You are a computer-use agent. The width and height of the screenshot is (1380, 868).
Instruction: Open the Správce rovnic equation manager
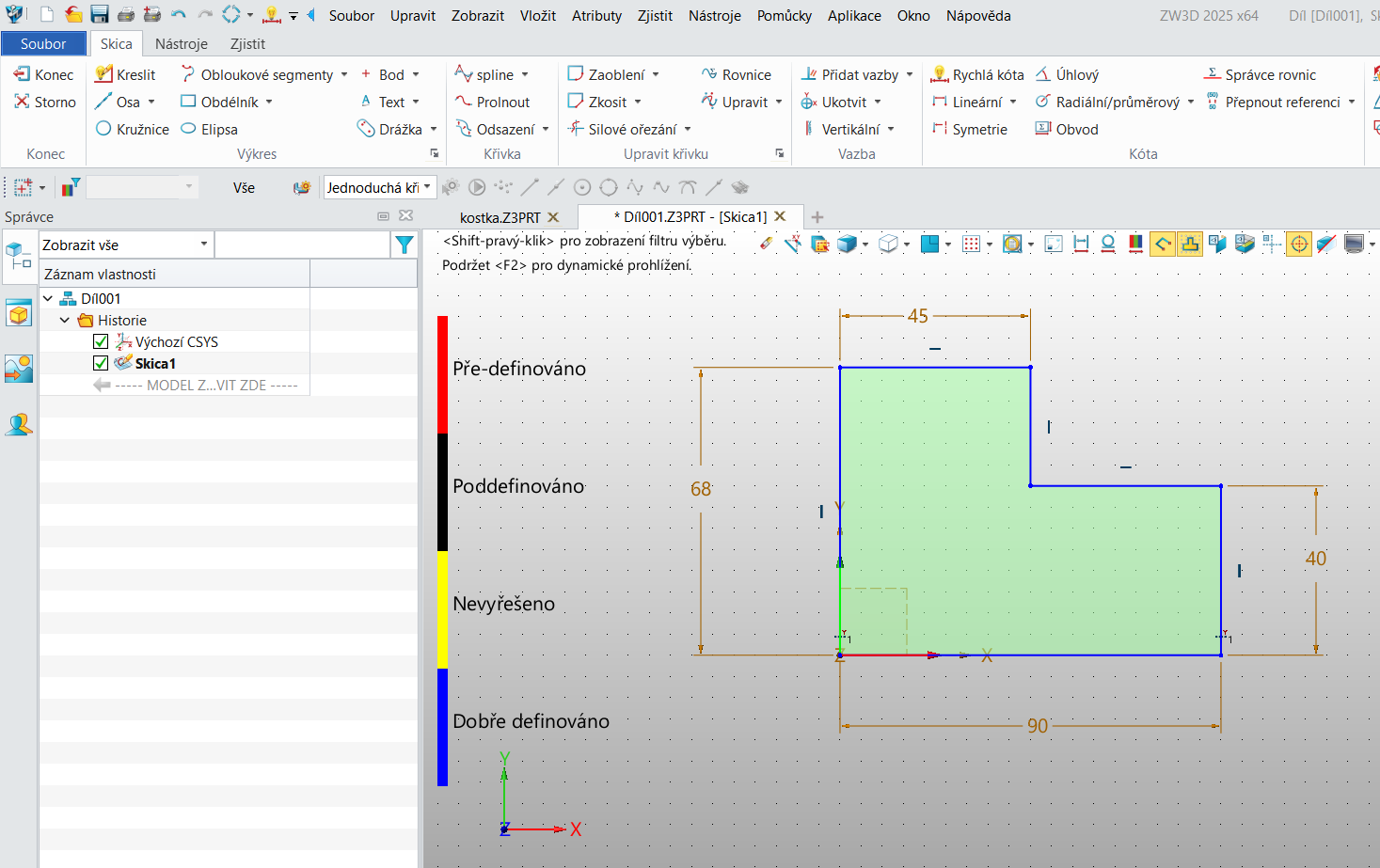click(1261, 74)
